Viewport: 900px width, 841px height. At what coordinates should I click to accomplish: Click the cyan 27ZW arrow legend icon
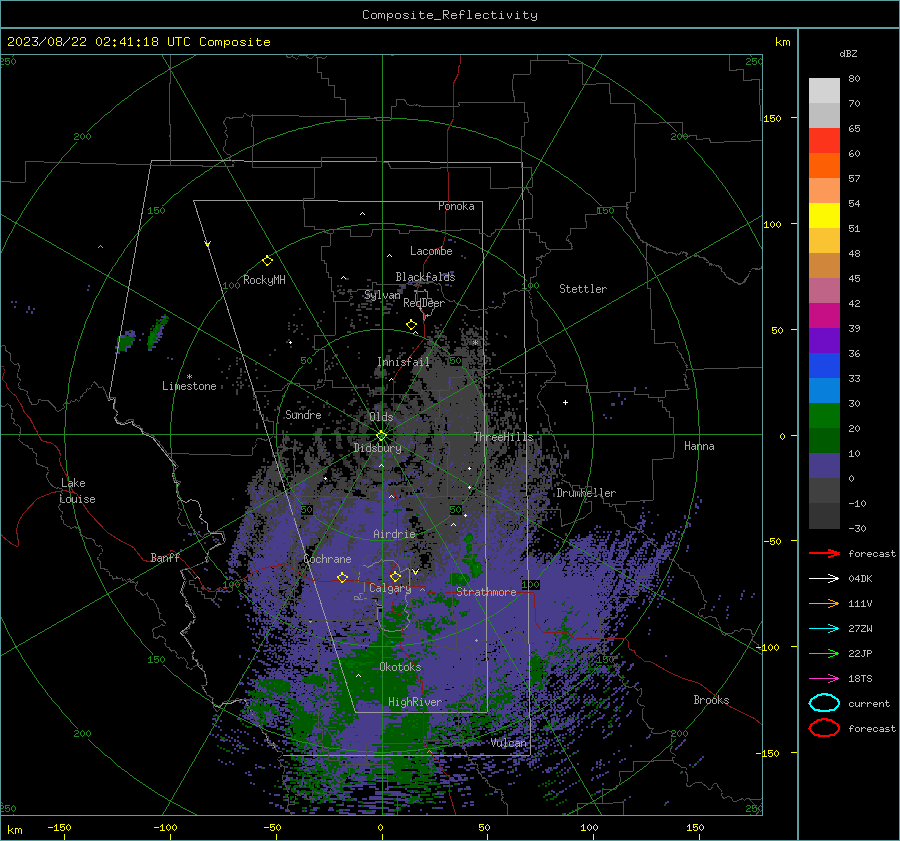tap(824, 629)
